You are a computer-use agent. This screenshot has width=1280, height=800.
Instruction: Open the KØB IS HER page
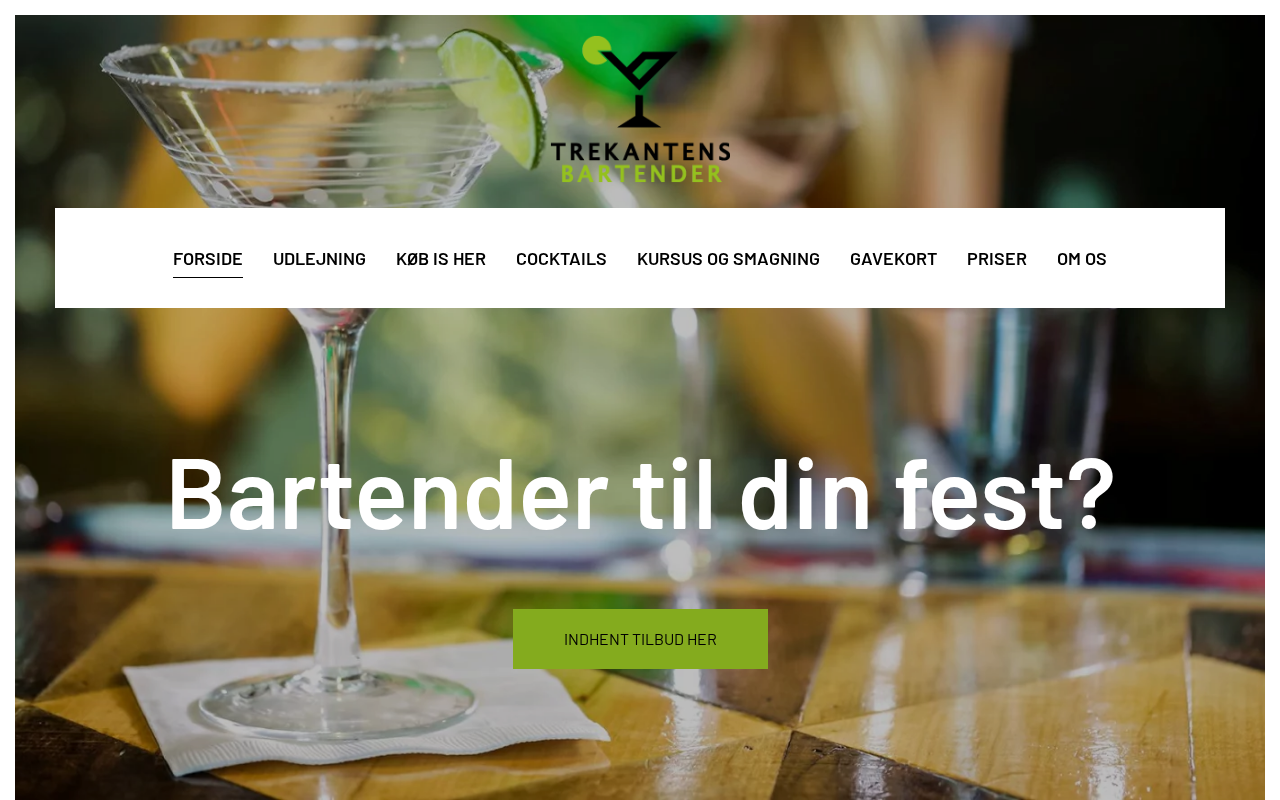tap(441, 258)
